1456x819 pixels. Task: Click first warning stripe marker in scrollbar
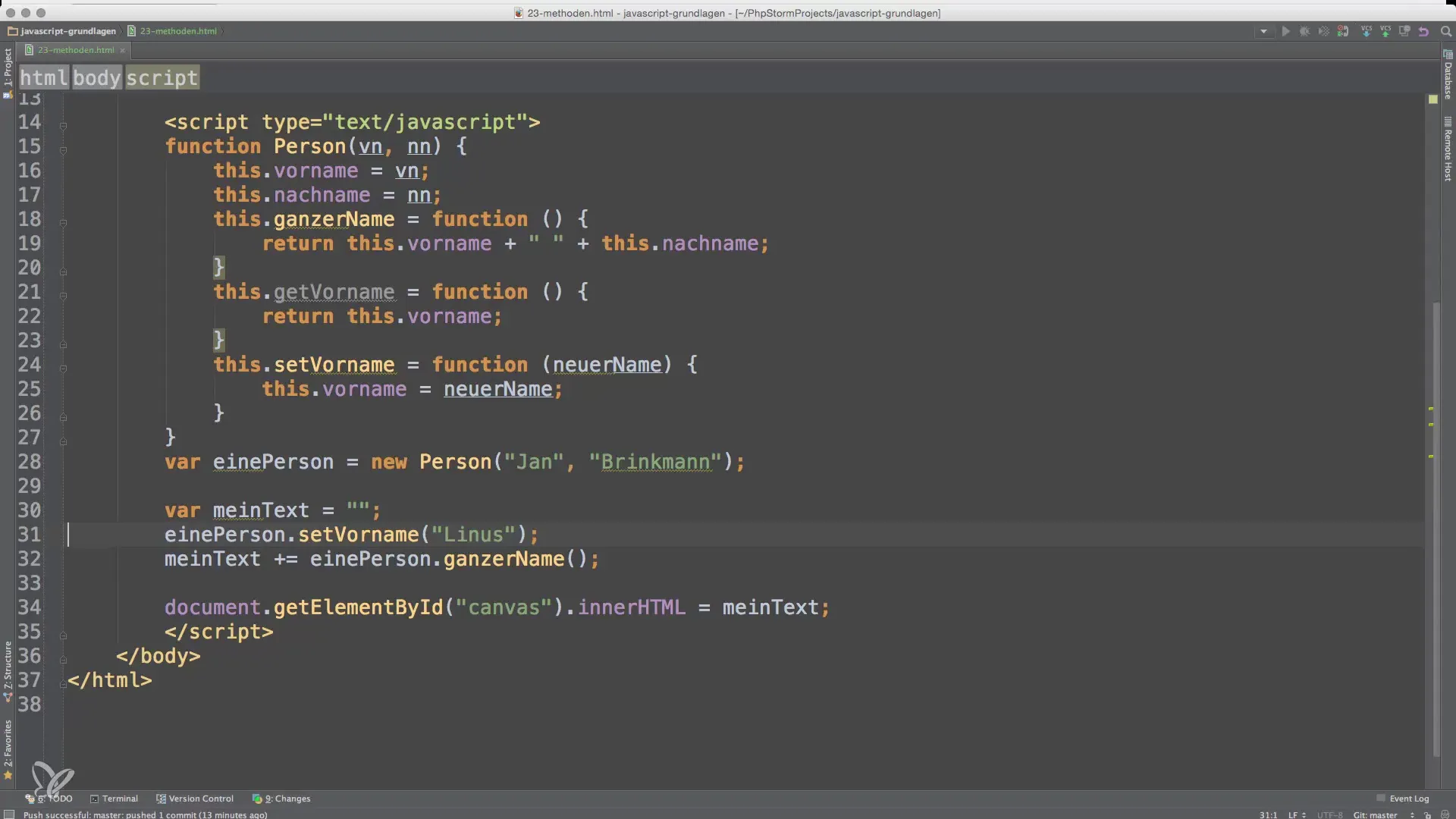1431,409
